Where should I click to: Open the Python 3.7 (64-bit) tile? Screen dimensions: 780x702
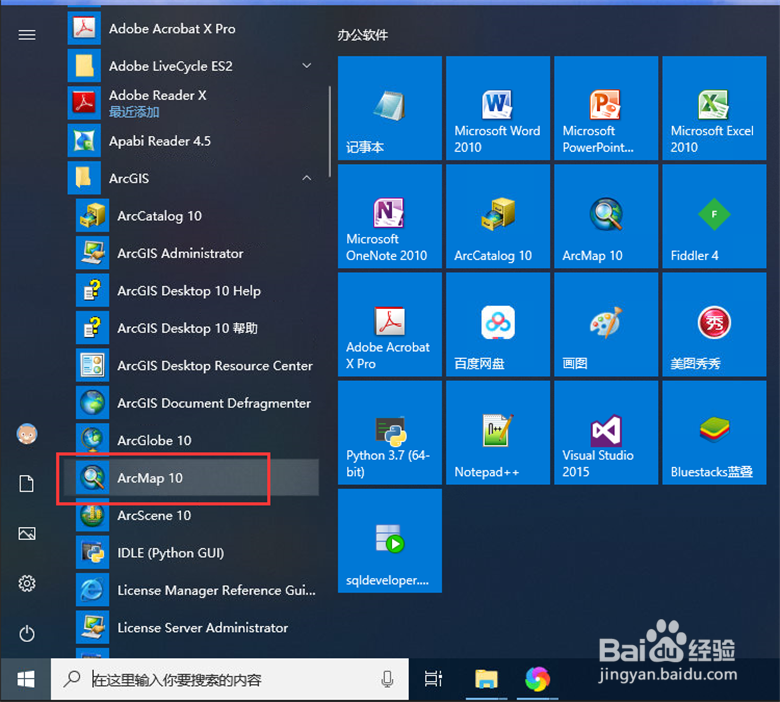point(390,433)
